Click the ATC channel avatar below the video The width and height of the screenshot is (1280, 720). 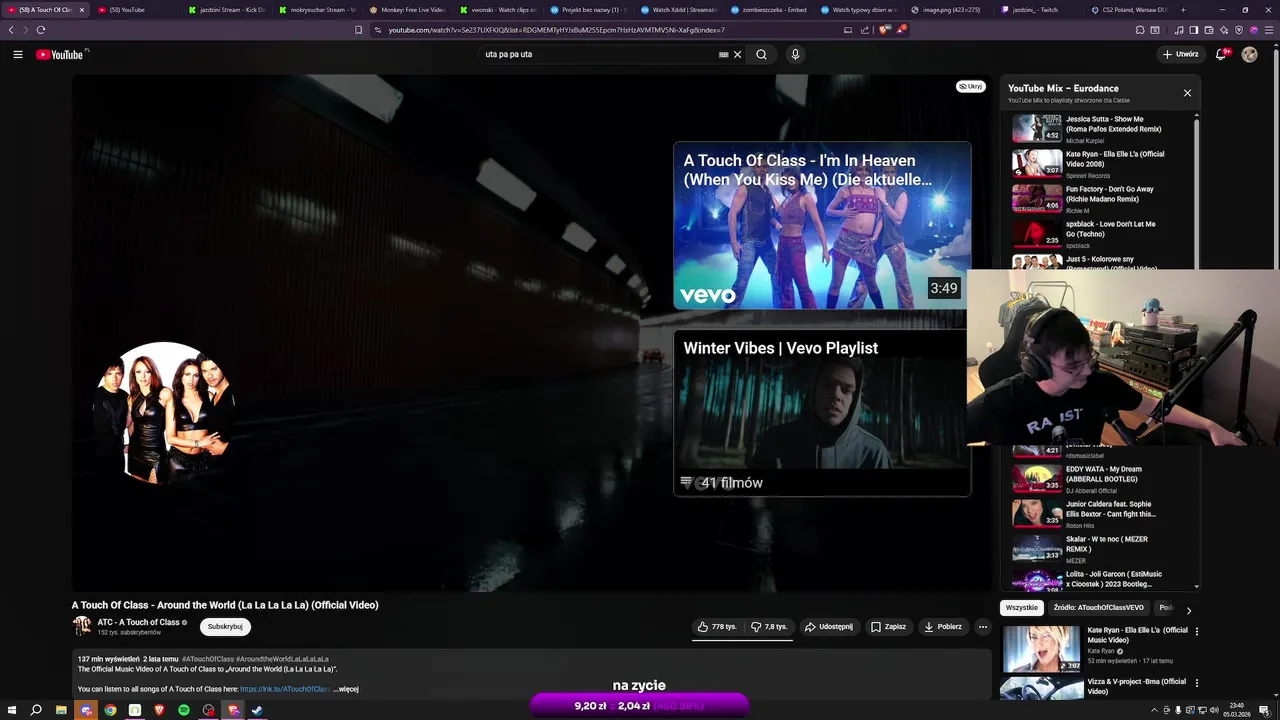point(82,626)
